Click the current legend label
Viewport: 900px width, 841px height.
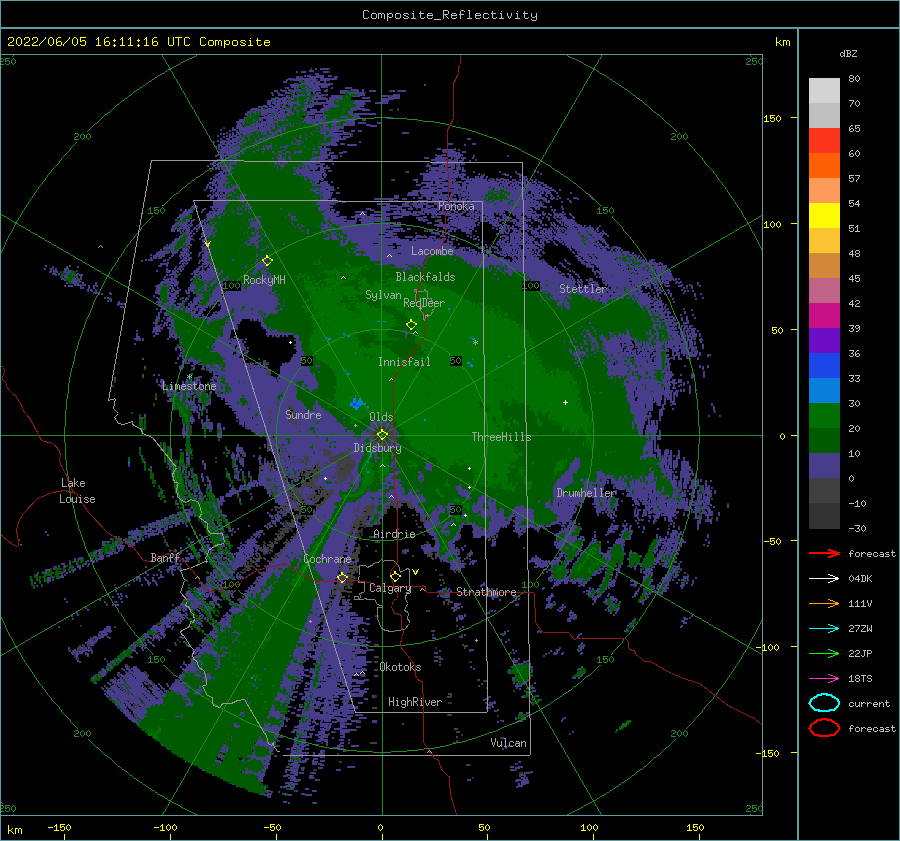click(869, 703)
